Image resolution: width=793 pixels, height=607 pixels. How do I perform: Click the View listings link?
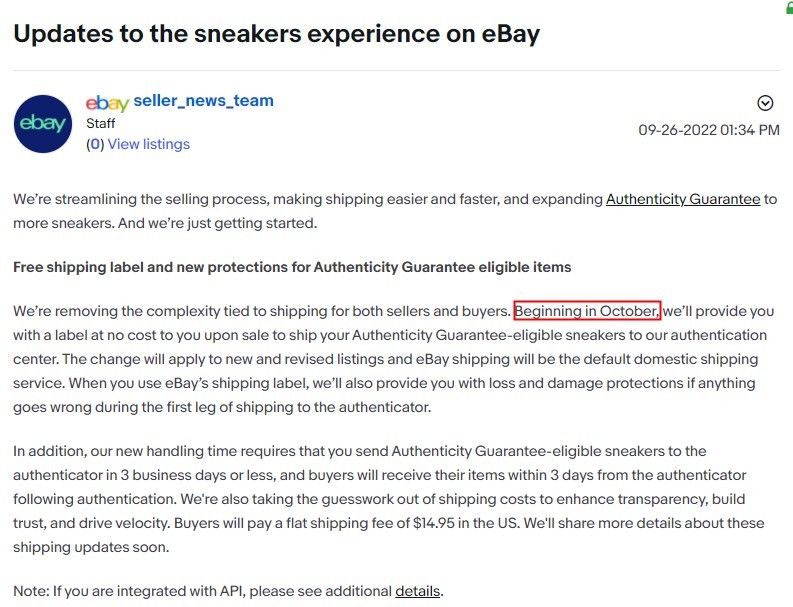[x=149, y=144]
